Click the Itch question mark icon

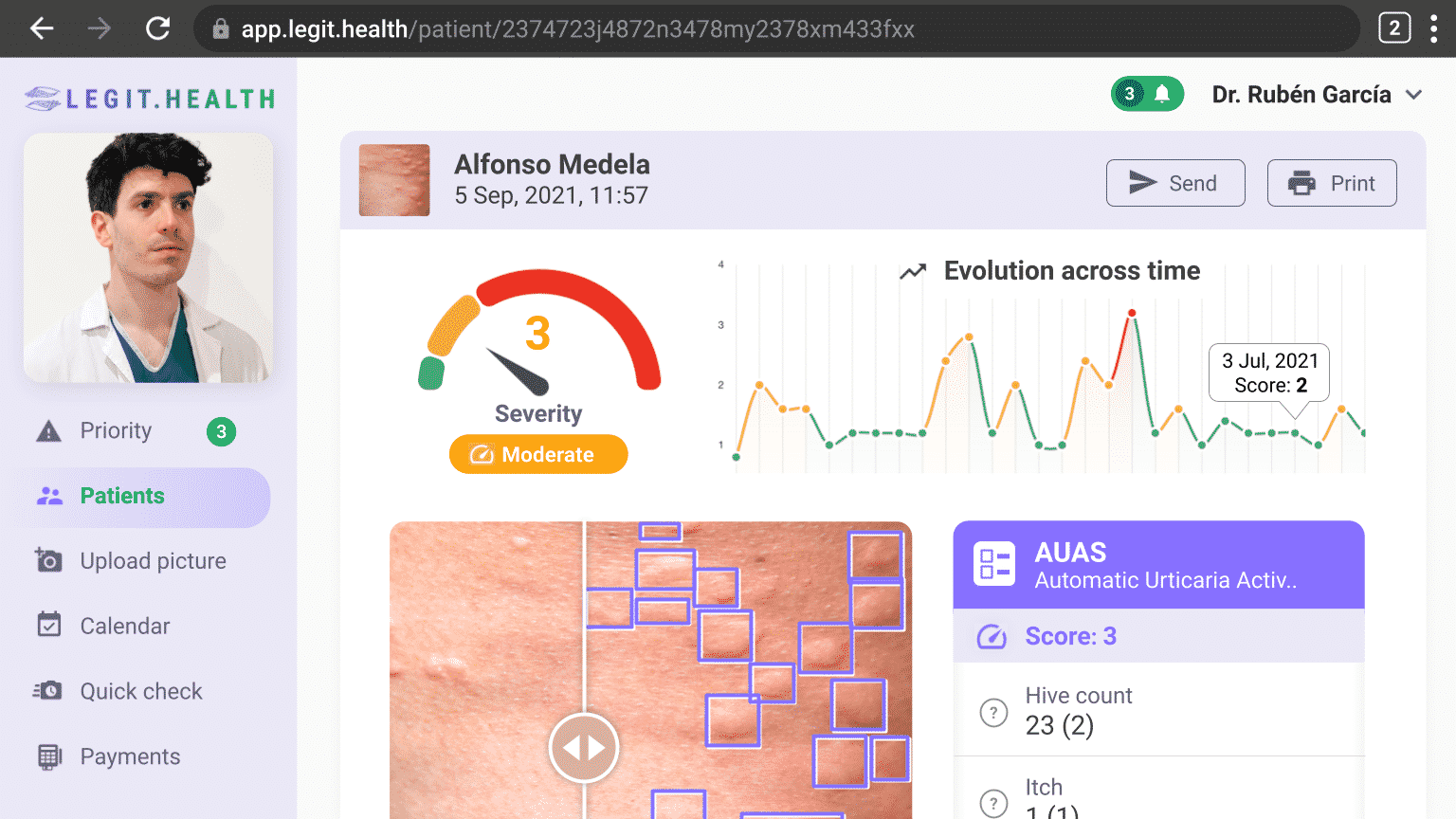pyautogui.click(x=993, y=803)
